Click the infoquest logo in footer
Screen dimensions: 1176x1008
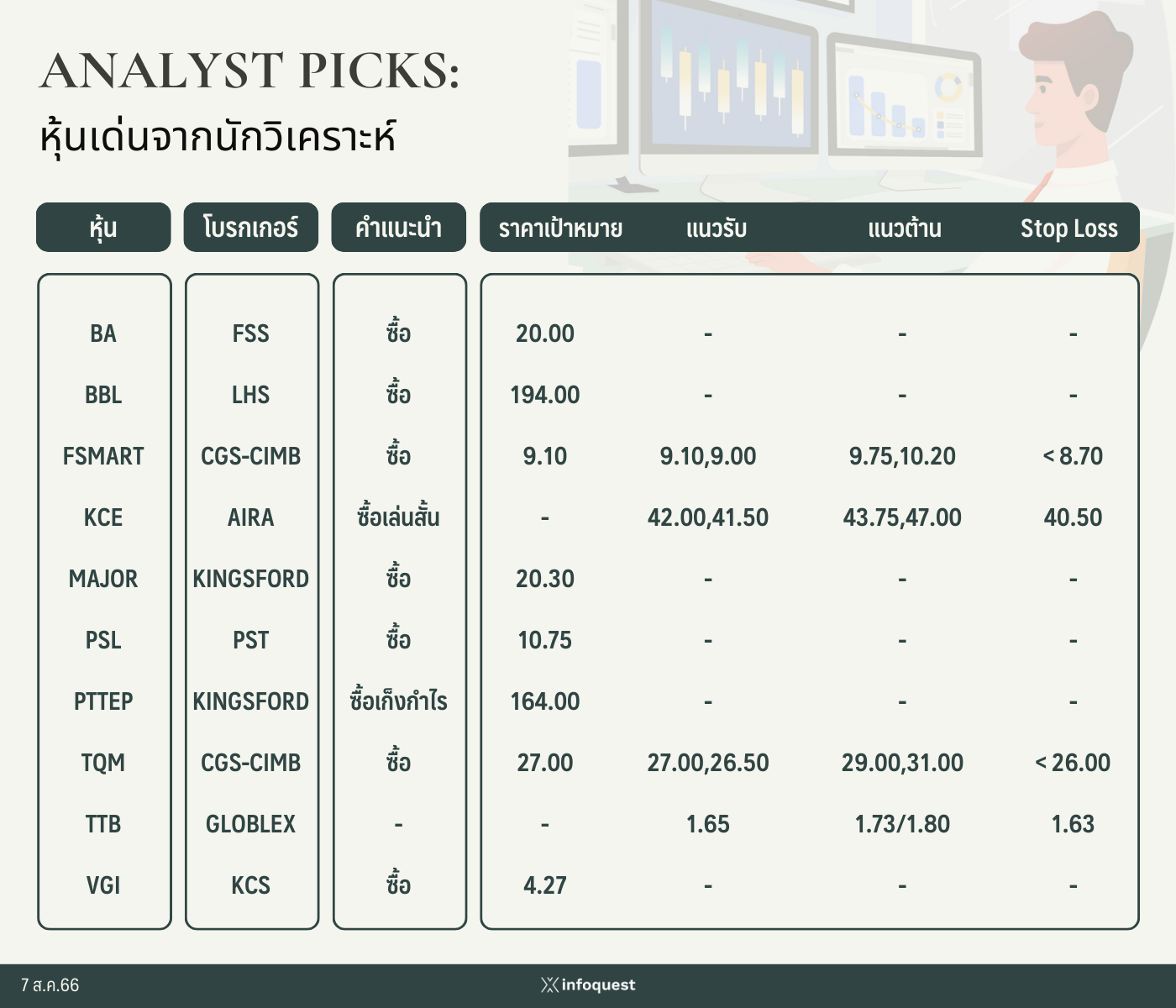[x=588, y=984]
